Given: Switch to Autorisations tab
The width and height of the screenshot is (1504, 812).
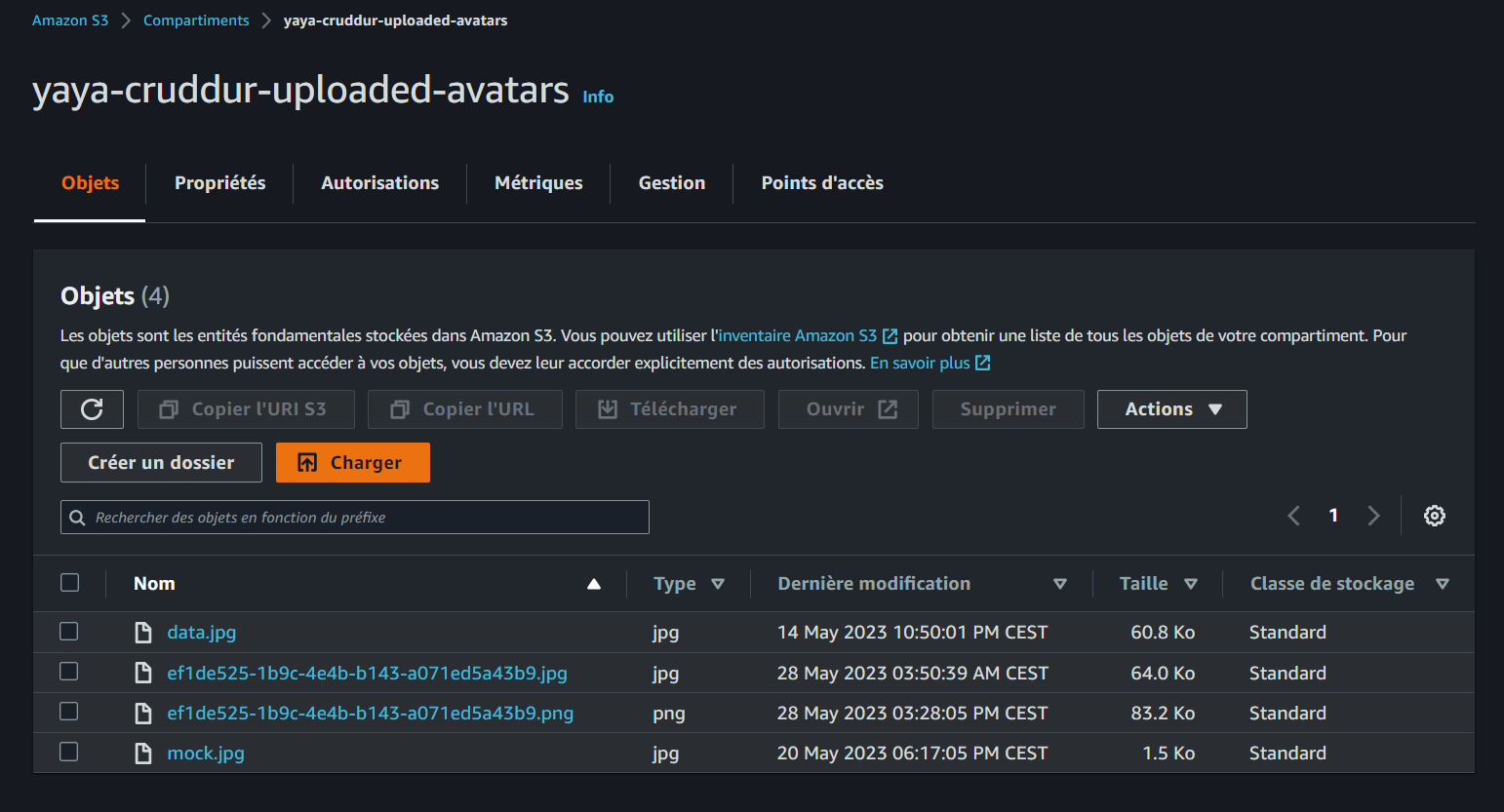Looking at the screenshot, I should click(x=379, y=183).
